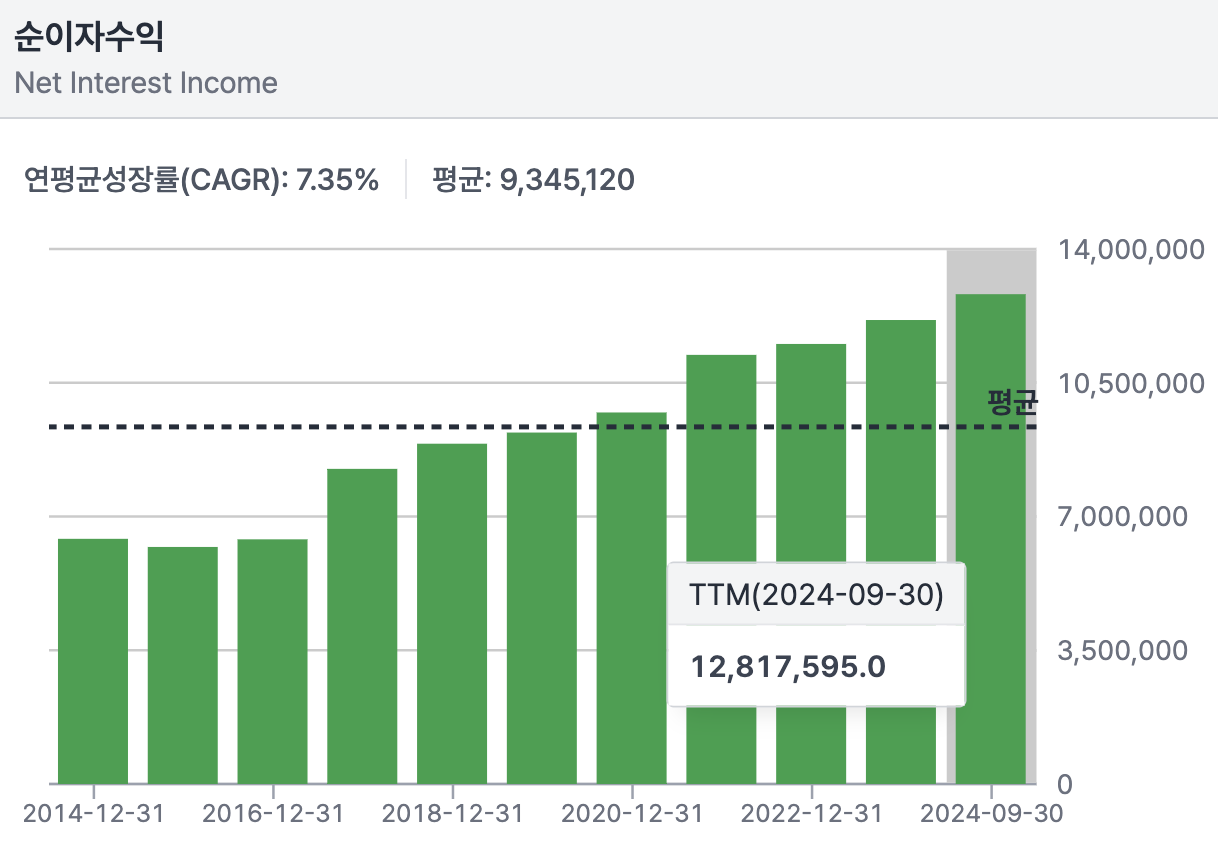Screen dimensions: 1218x854
Task: Click the 2014-12-31 green bar
Action: (x=93, y=660)
